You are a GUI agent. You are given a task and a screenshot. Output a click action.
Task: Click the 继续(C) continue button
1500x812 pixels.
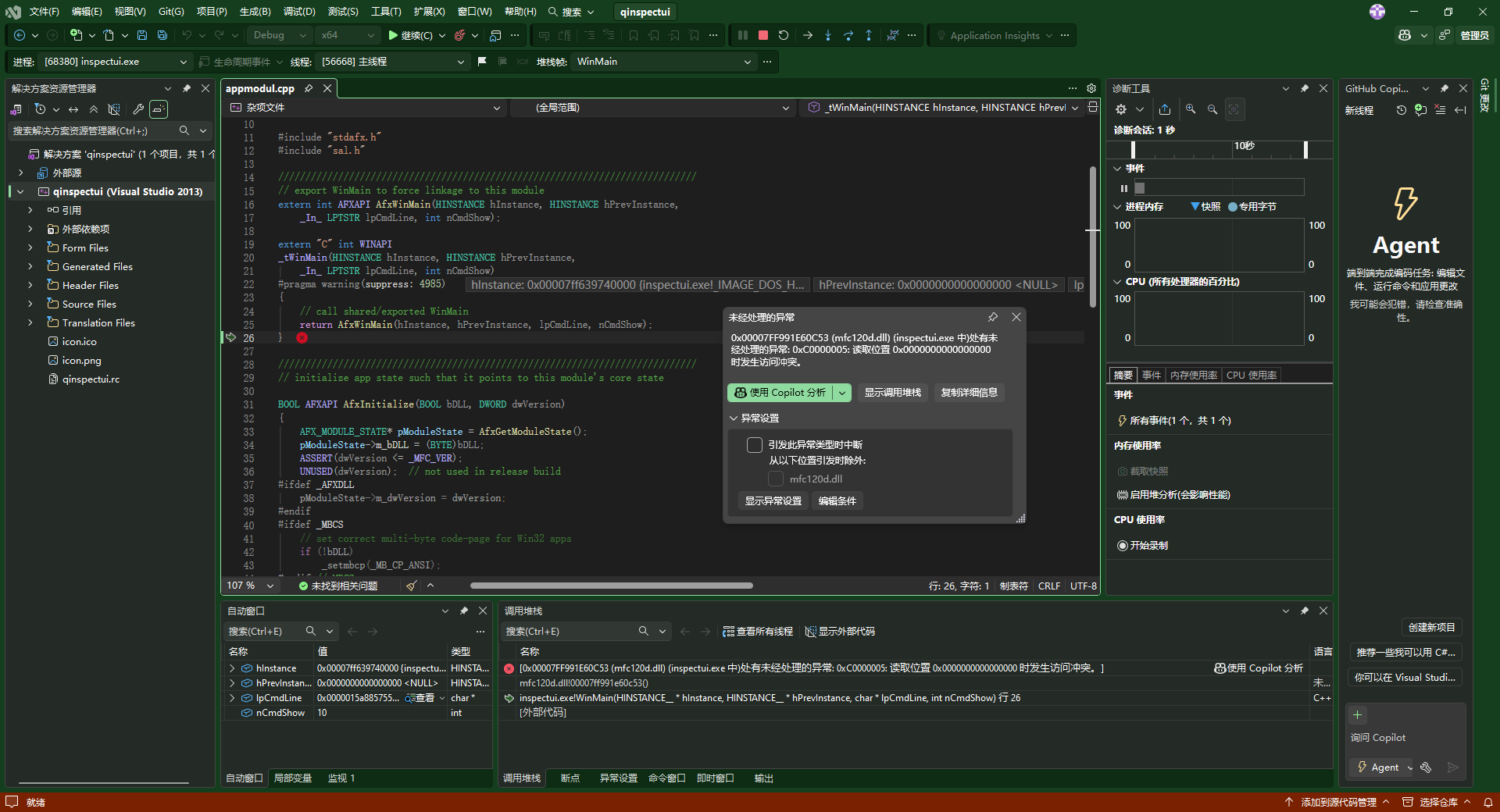[412, 35]
